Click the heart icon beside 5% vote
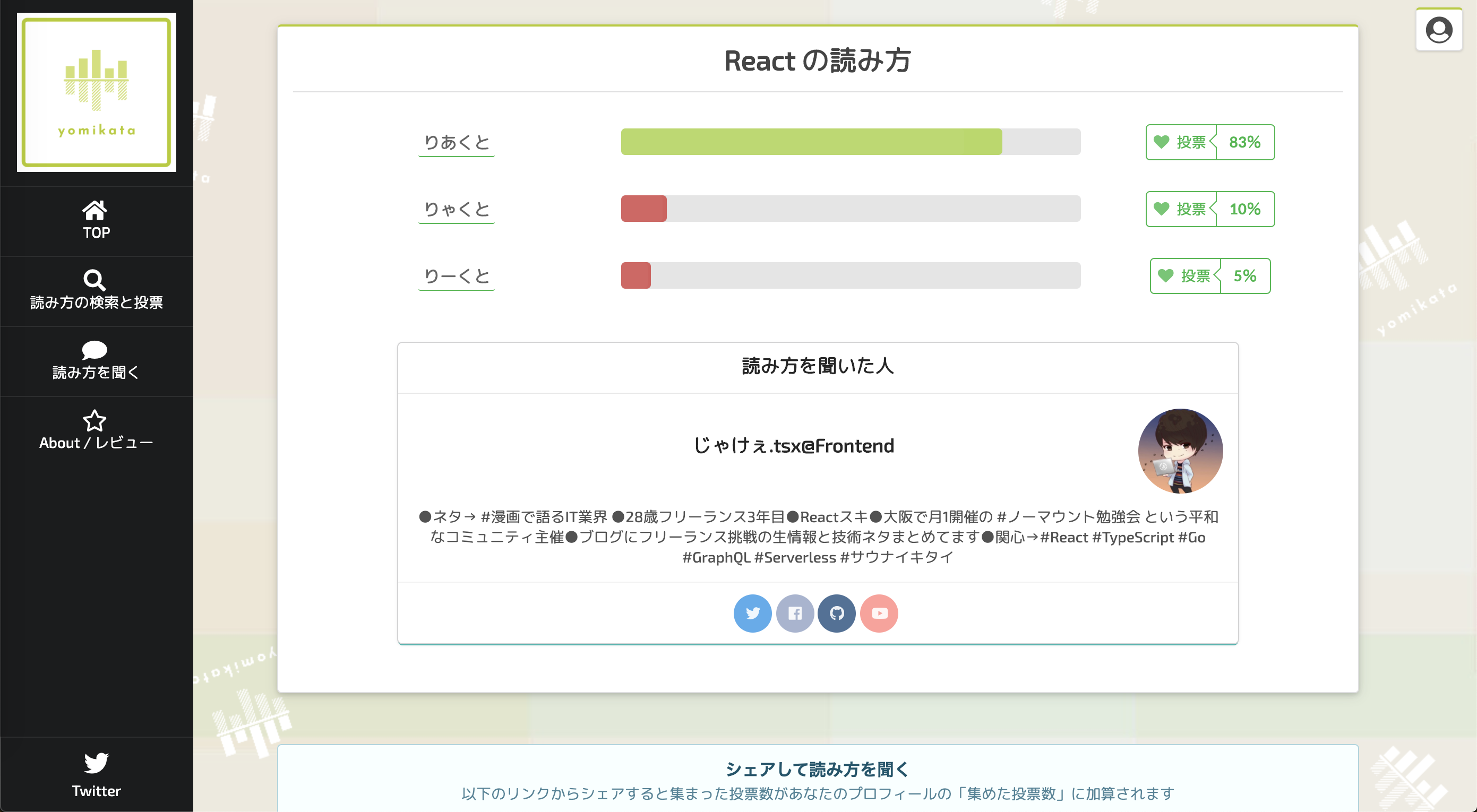The width and height of the screenshot is (1477, 812). click(1165, 275)
